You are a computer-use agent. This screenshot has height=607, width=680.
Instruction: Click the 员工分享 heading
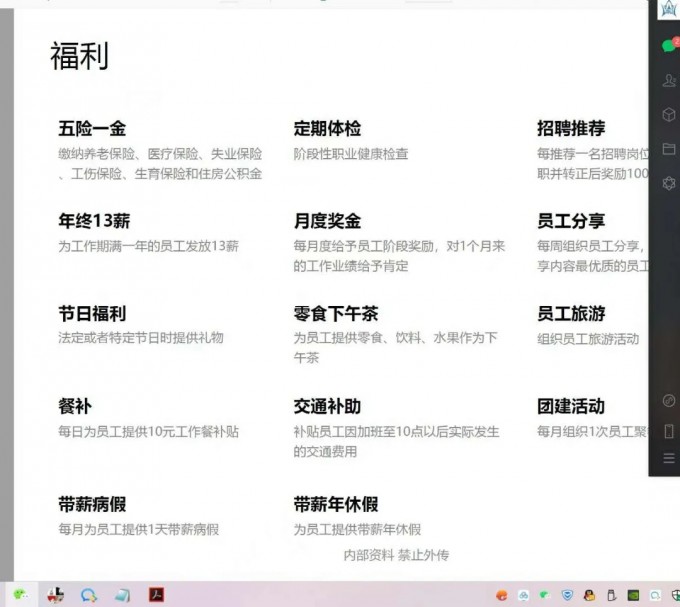tap(571, 221)
